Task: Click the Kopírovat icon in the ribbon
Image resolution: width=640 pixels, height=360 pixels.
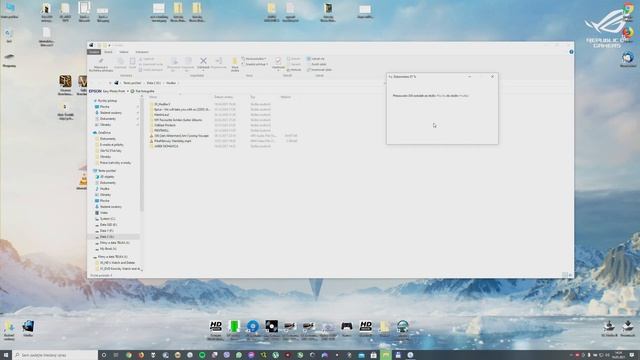Action: click(x=120, y=61)
